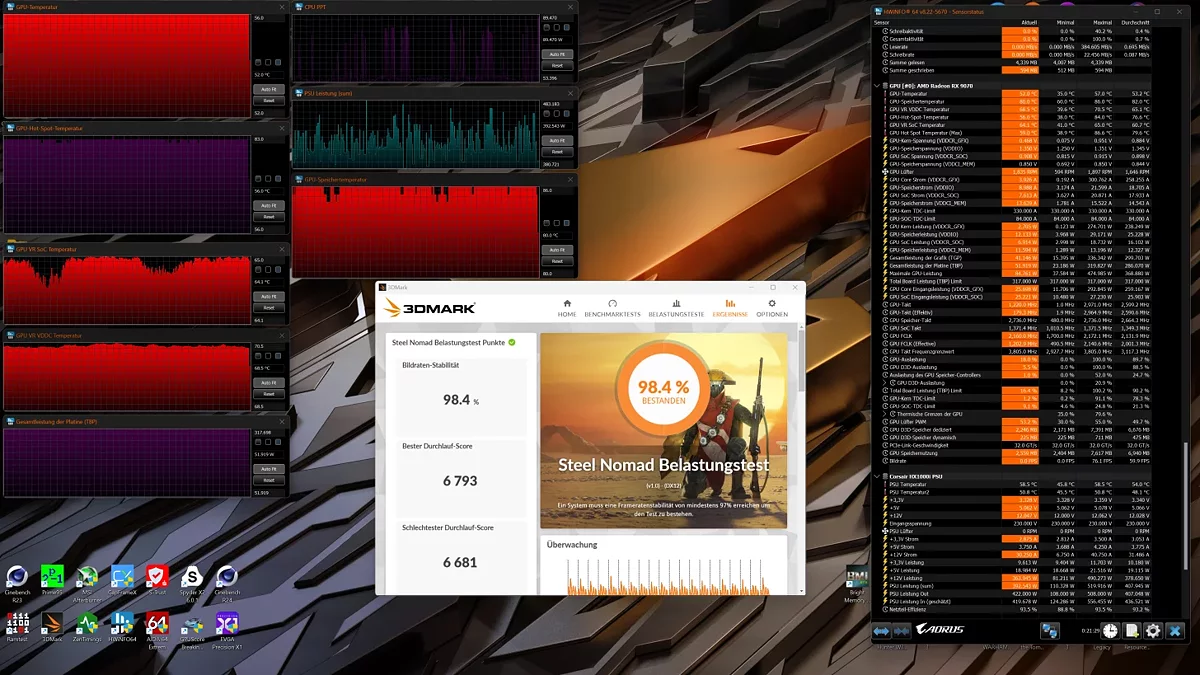Click Auto Fit in the CPU PPT graph

pos(557,54)
